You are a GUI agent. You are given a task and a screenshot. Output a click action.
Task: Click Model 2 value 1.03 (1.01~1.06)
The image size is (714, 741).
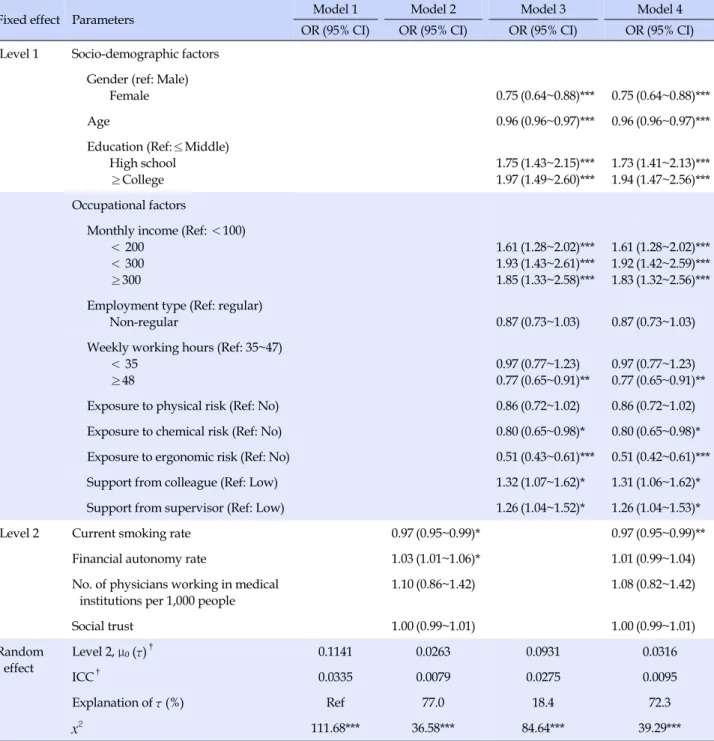point(435,559)
